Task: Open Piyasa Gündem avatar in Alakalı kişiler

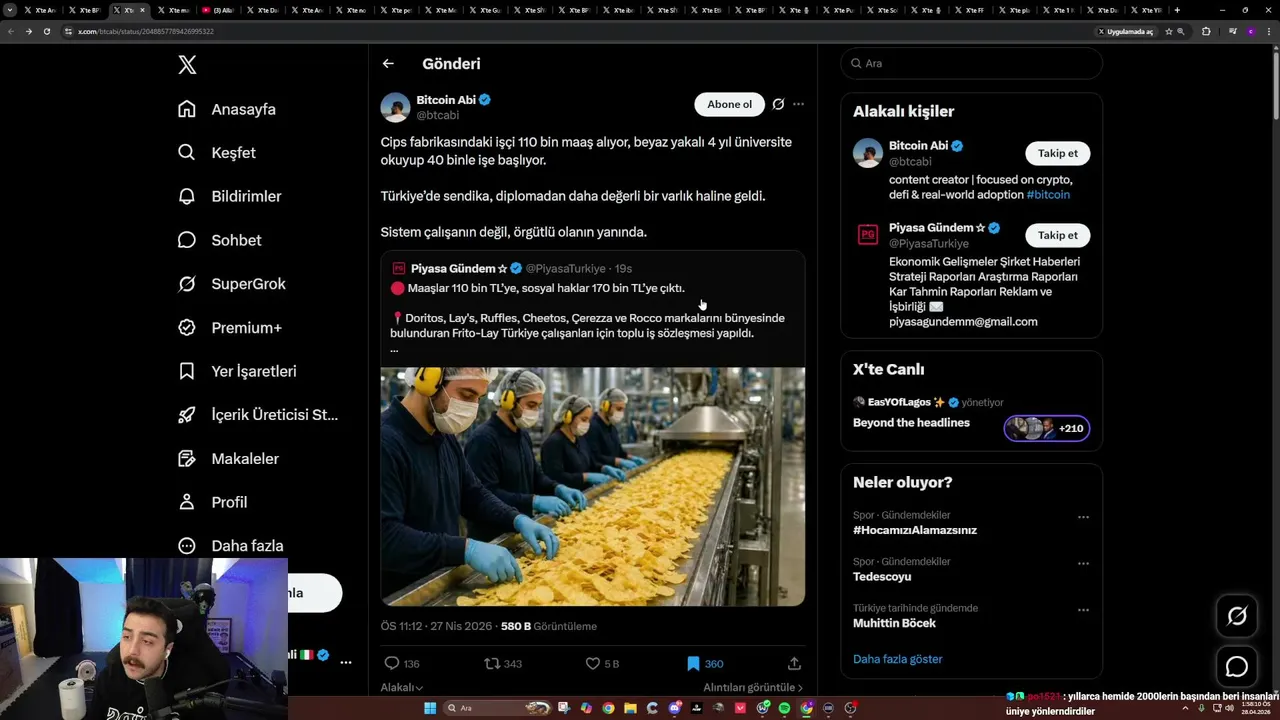Action: click(868, 235)
